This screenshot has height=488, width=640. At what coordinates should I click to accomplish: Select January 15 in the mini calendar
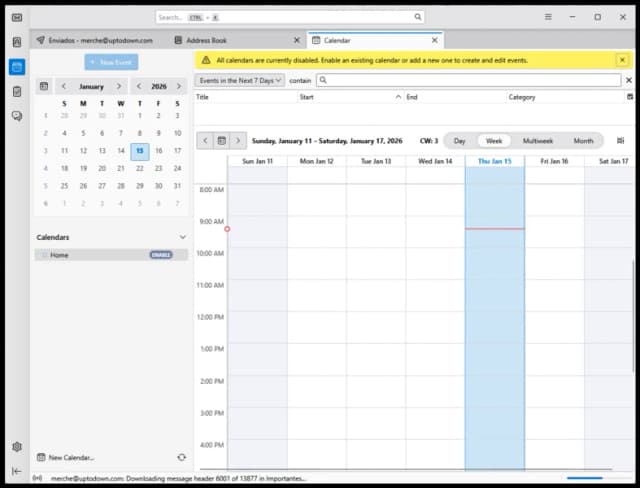coord(140,151)
